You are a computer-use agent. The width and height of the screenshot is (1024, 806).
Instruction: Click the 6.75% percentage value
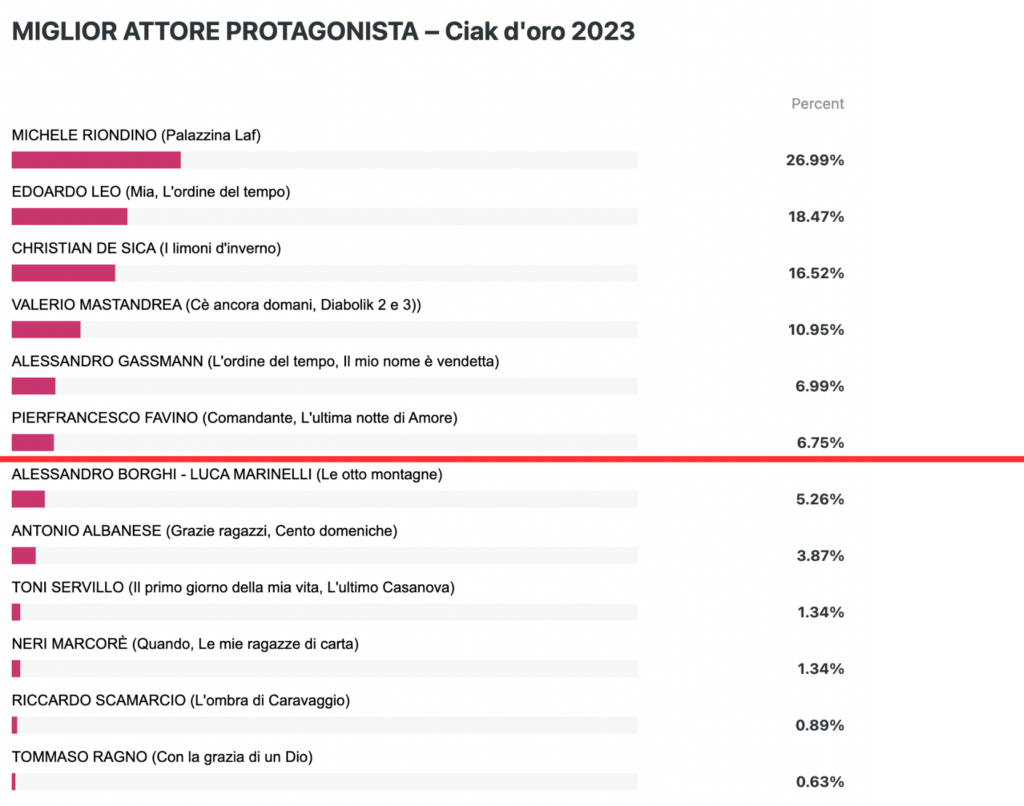tap(820, 442)
